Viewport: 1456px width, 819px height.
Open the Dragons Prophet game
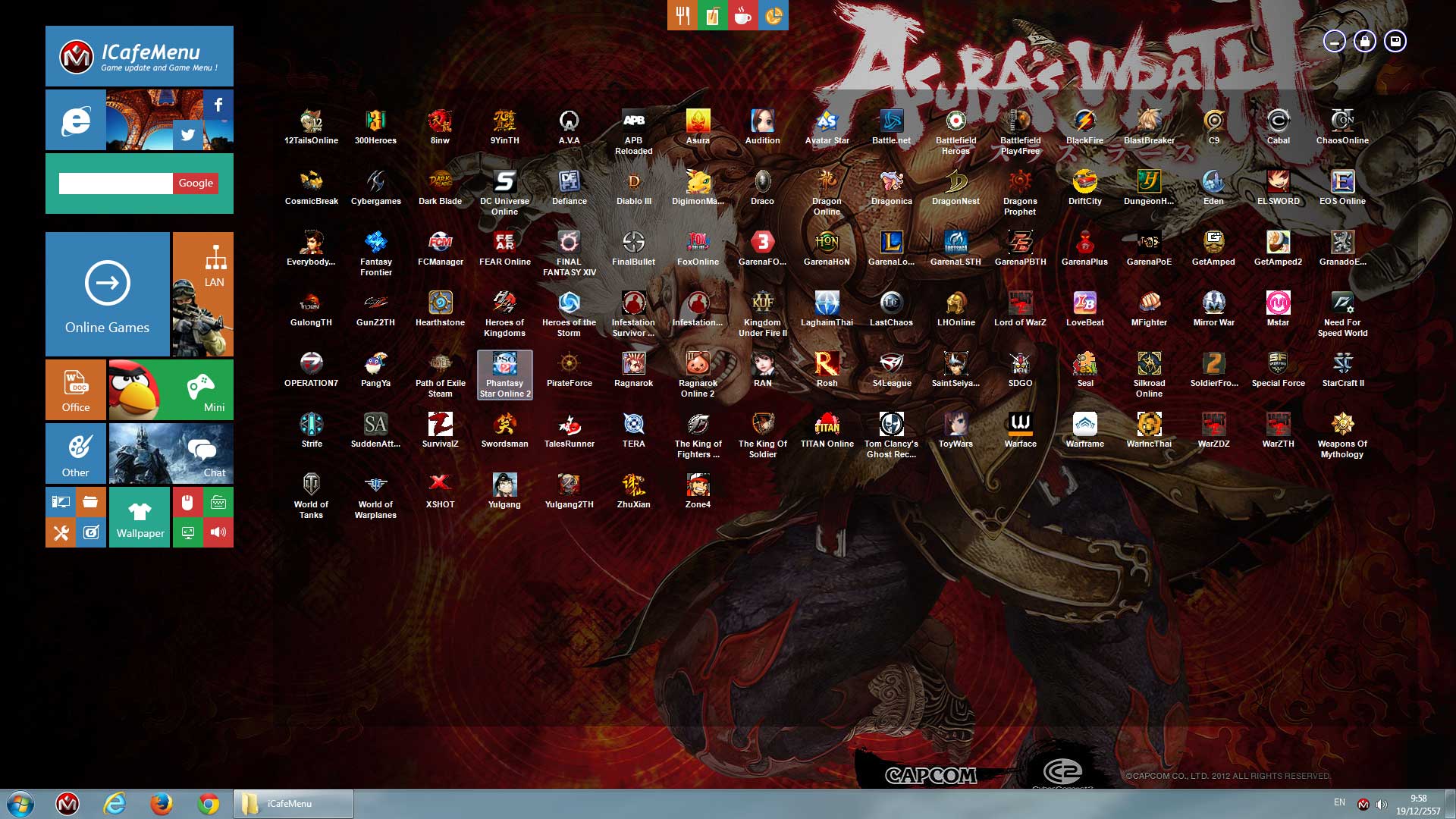point(1020,193)
